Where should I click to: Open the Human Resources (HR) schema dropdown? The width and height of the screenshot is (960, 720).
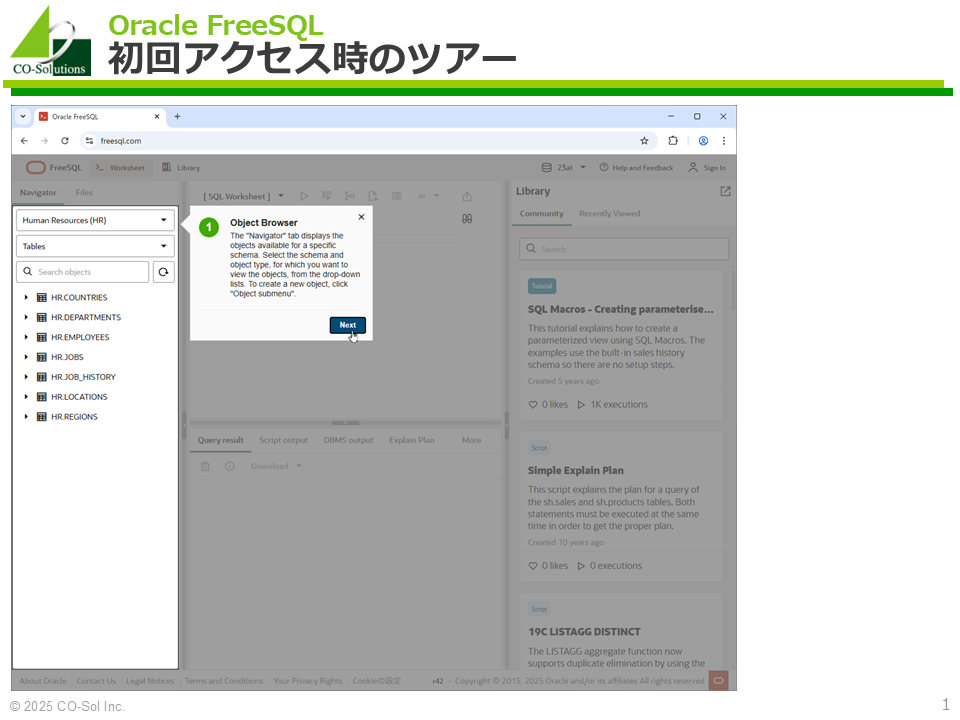[95, 220]
